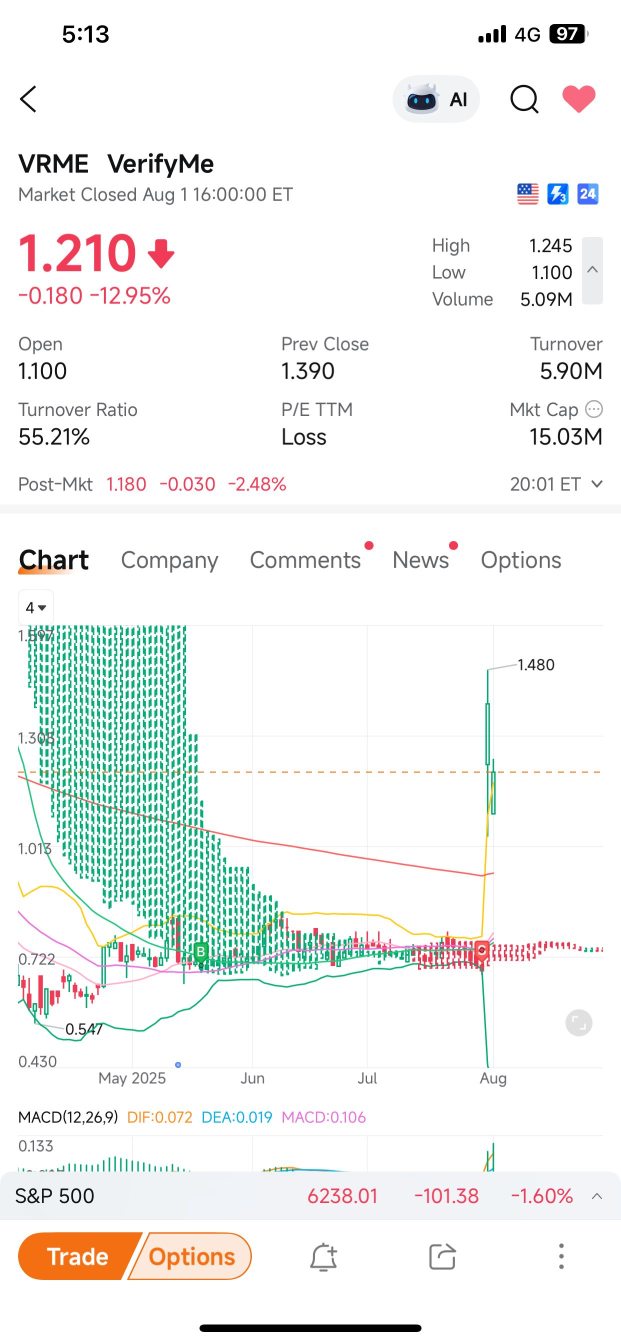
Task: Tap the back arrow icon
Action: coord(28,99)
